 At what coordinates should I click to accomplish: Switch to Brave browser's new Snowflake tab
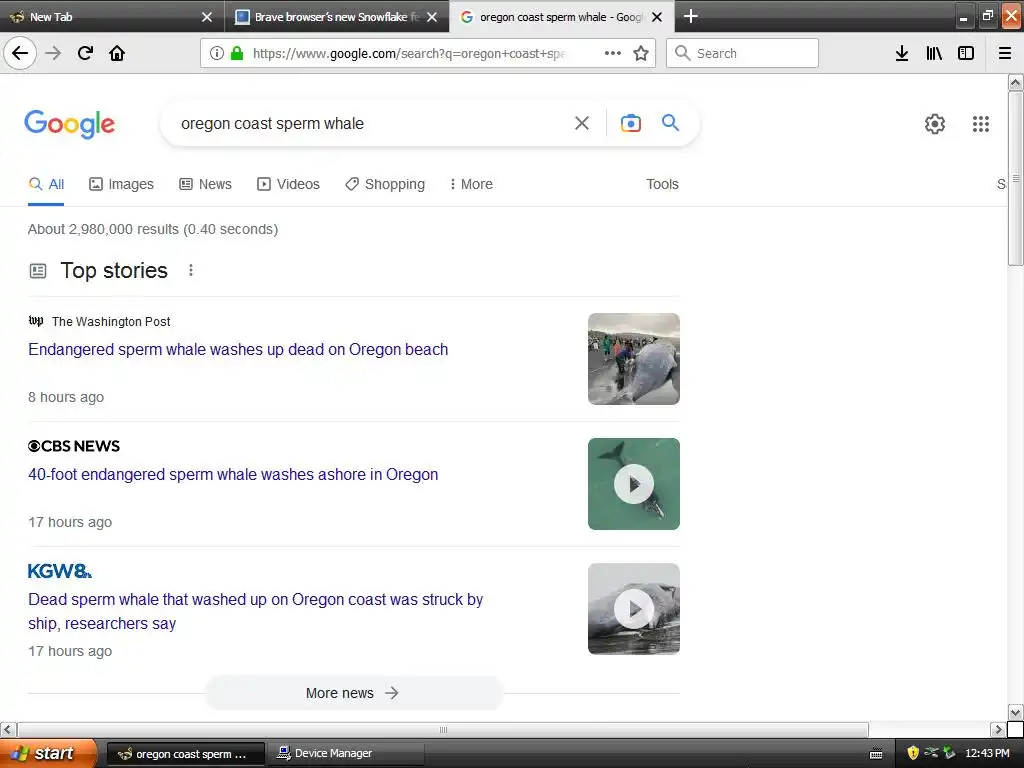click(x=337, y=17)
